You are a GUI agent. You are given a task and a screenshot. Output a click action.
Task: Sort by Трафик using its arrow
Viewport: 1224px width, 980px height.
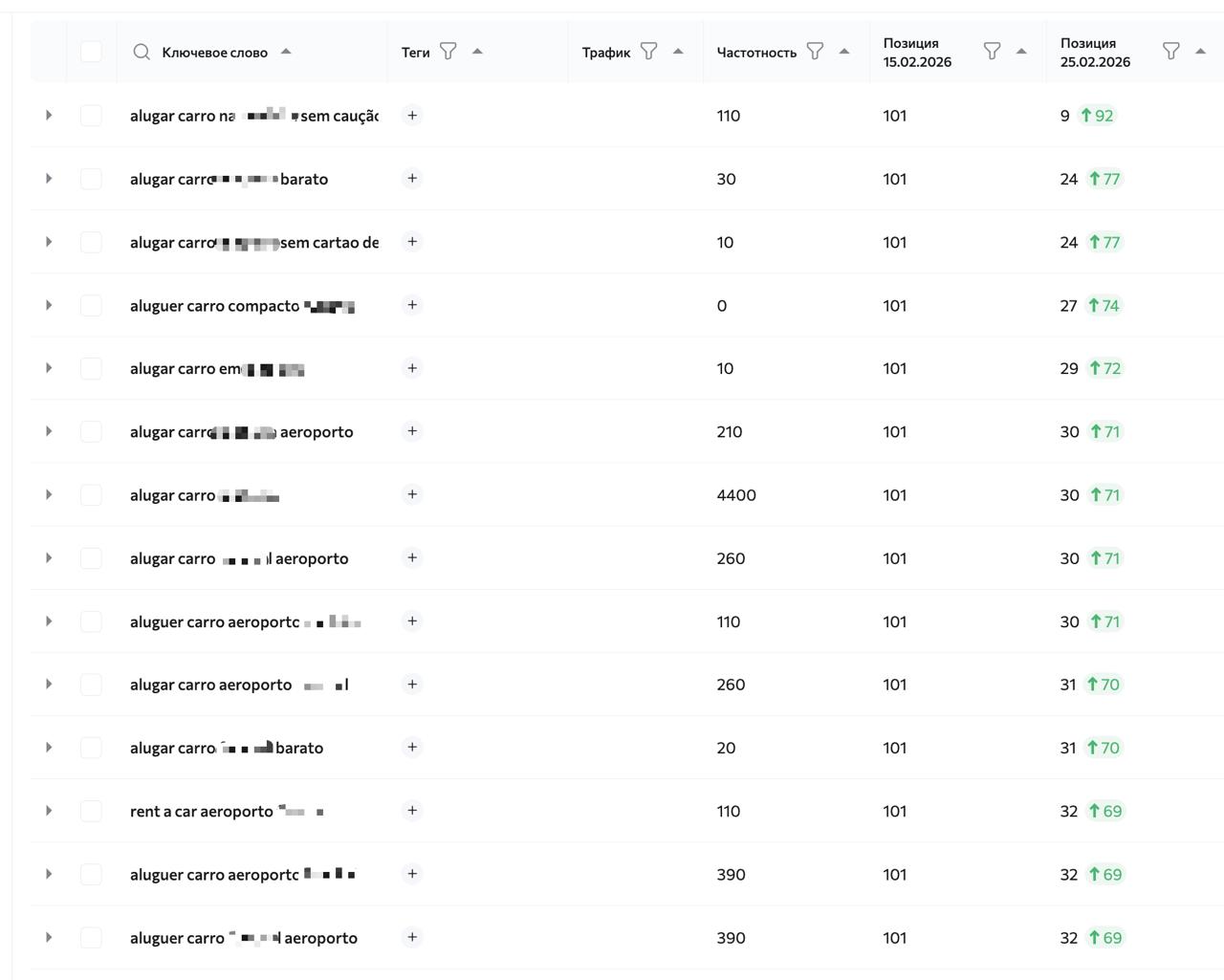[x=678, y=52]
